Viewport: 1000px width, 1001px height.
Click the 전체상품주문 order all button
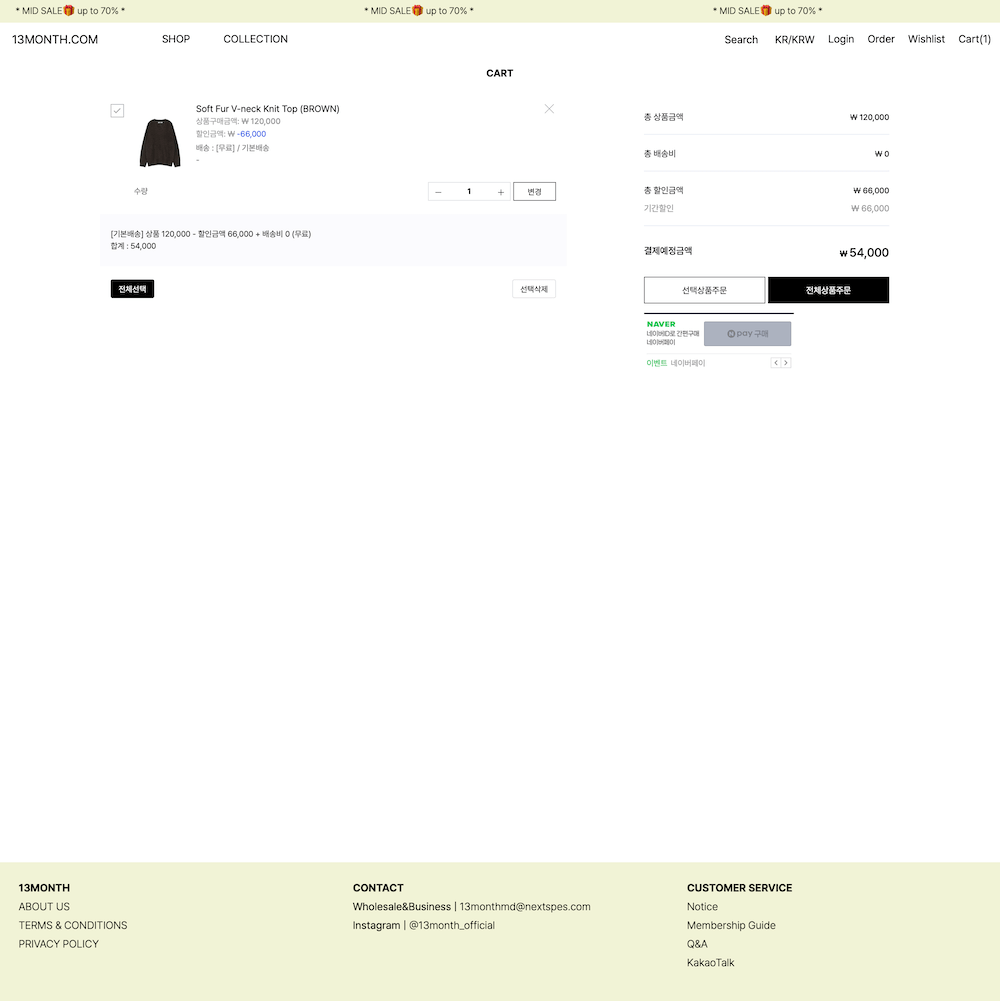point(828,290)
